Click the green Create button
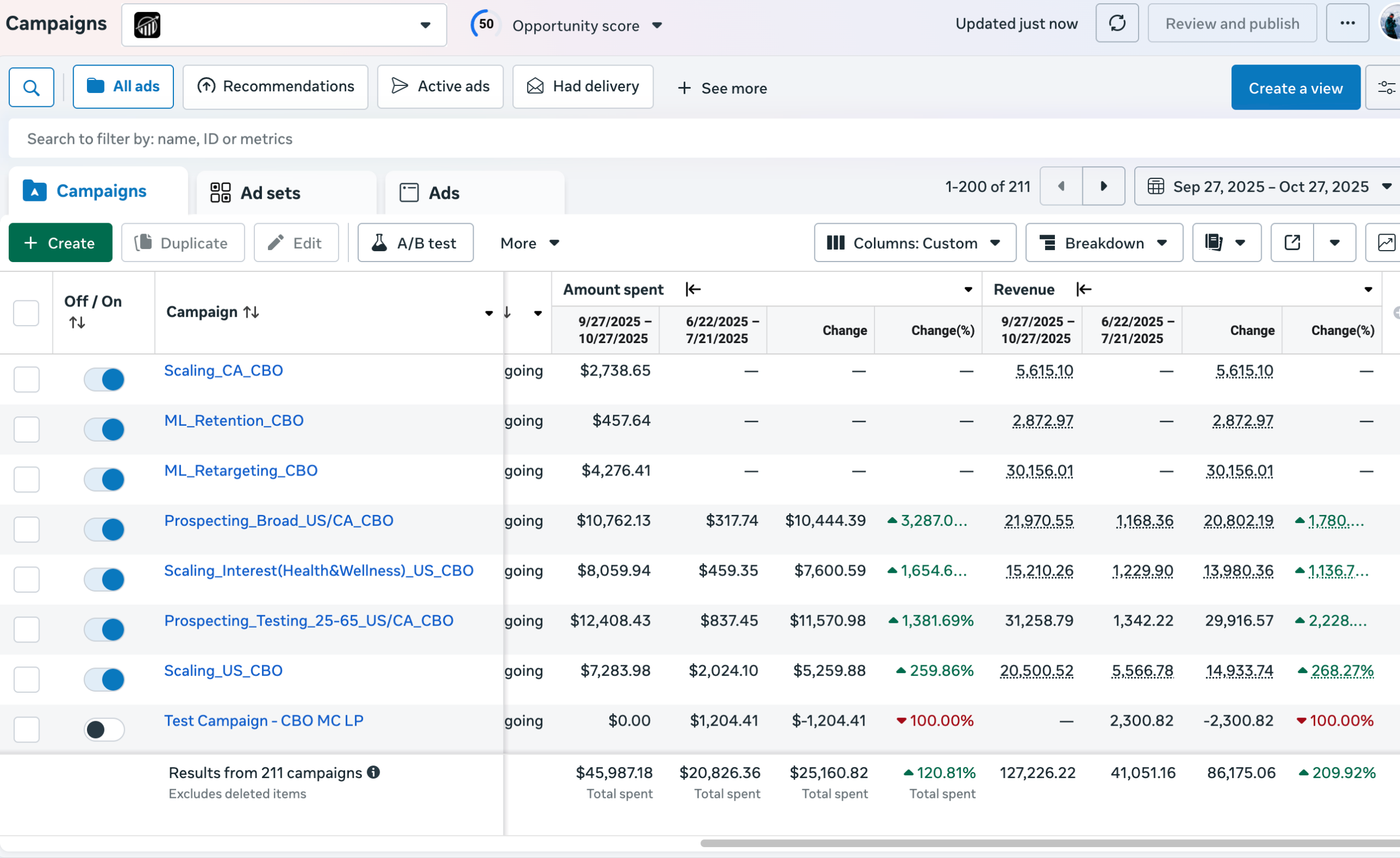1400x858 pixels. coord(60,243)
